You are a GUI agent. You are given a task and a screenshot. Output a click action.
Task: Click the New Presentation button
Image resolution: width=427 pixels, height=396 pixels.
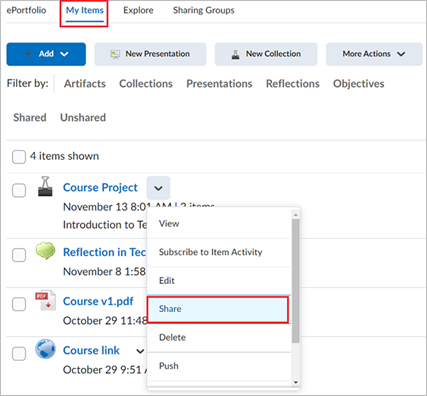tap(150, 54)
